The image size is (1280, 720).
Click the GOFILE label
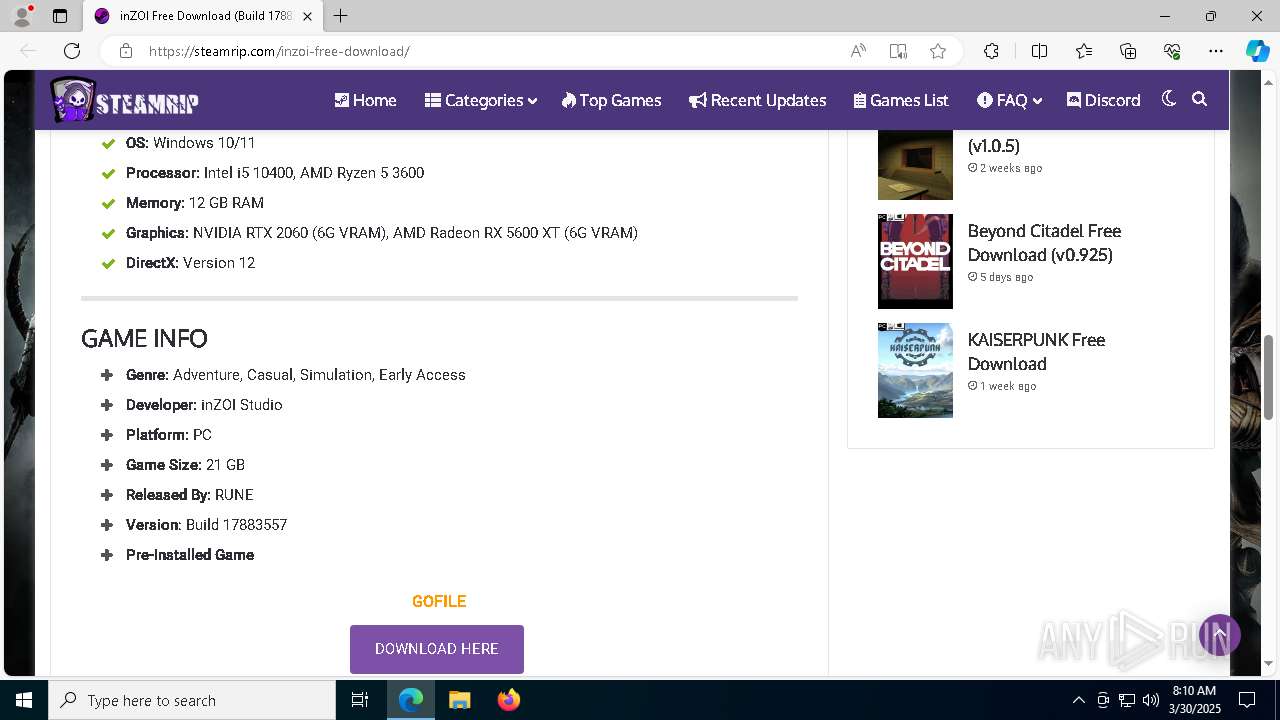[439, 601]
